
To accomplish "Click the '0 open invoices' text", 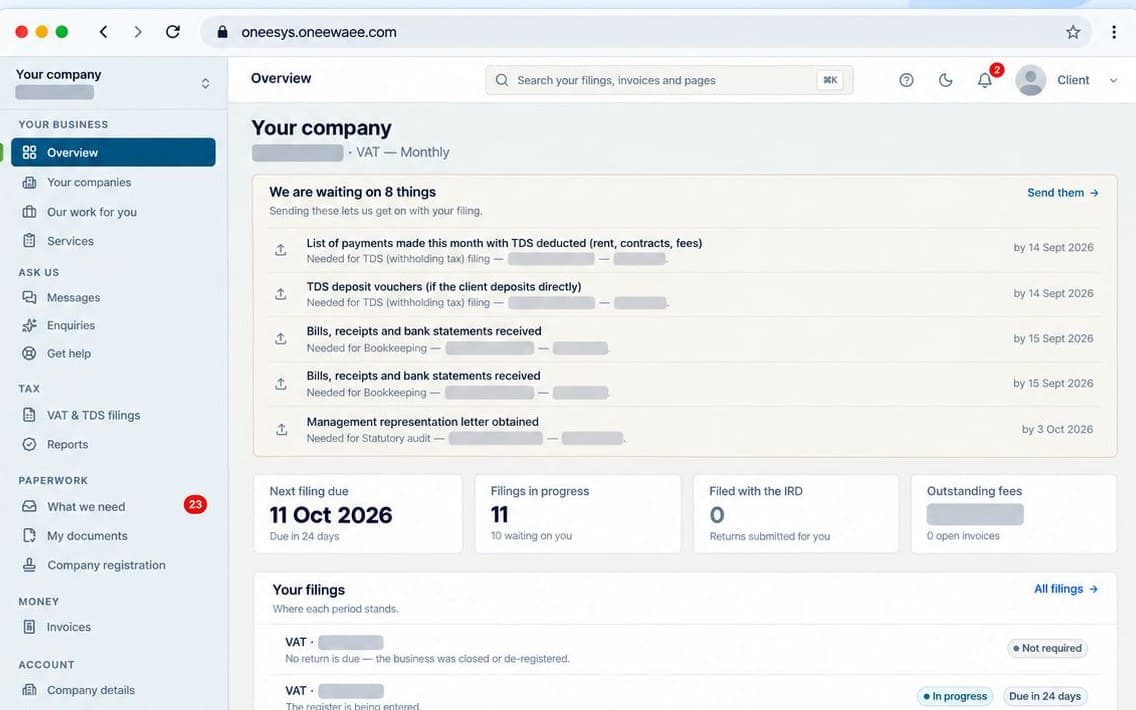I will click(x=963, y=536).
